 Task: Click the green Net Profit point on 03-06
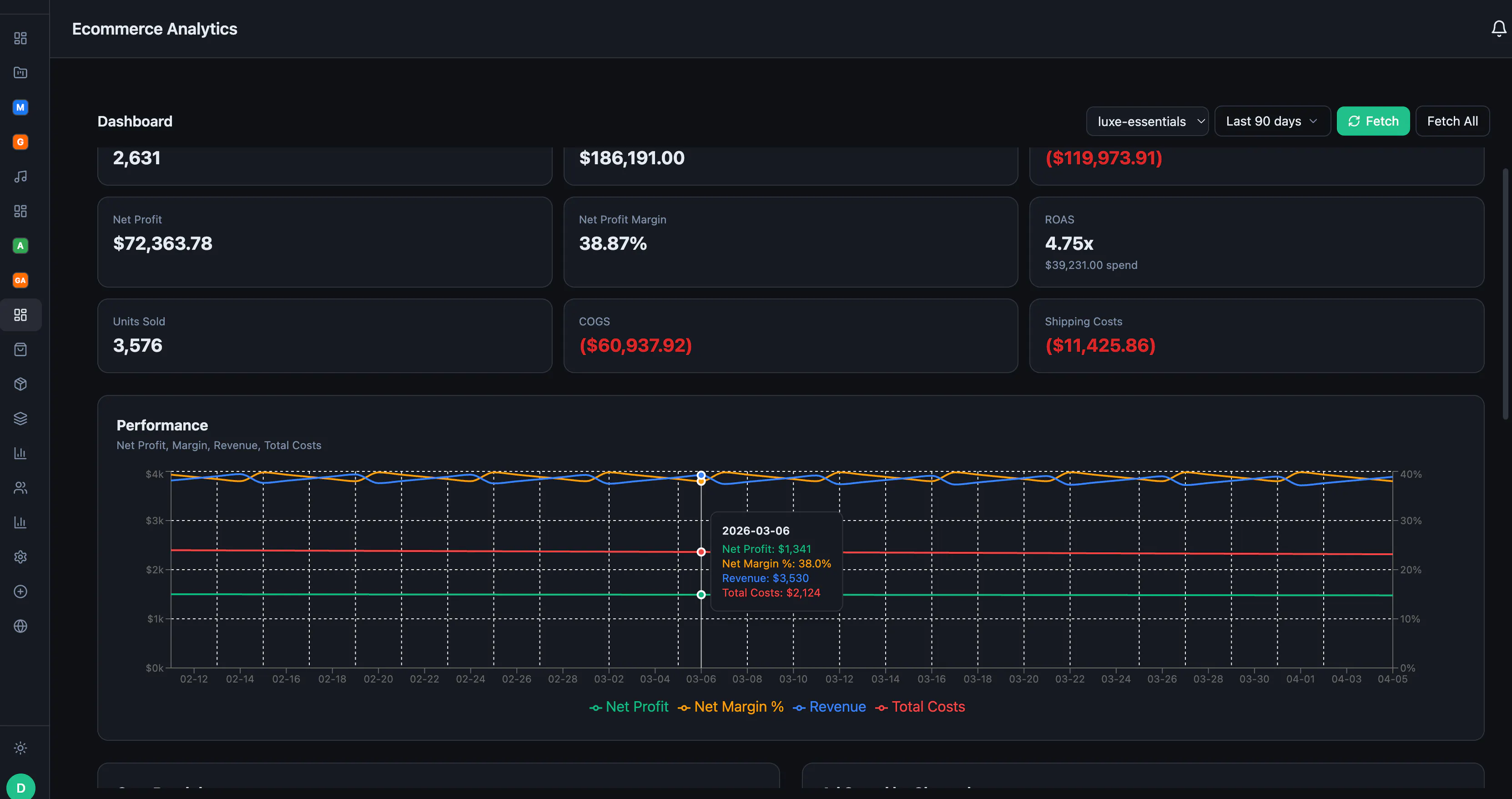tap(701, 595)
